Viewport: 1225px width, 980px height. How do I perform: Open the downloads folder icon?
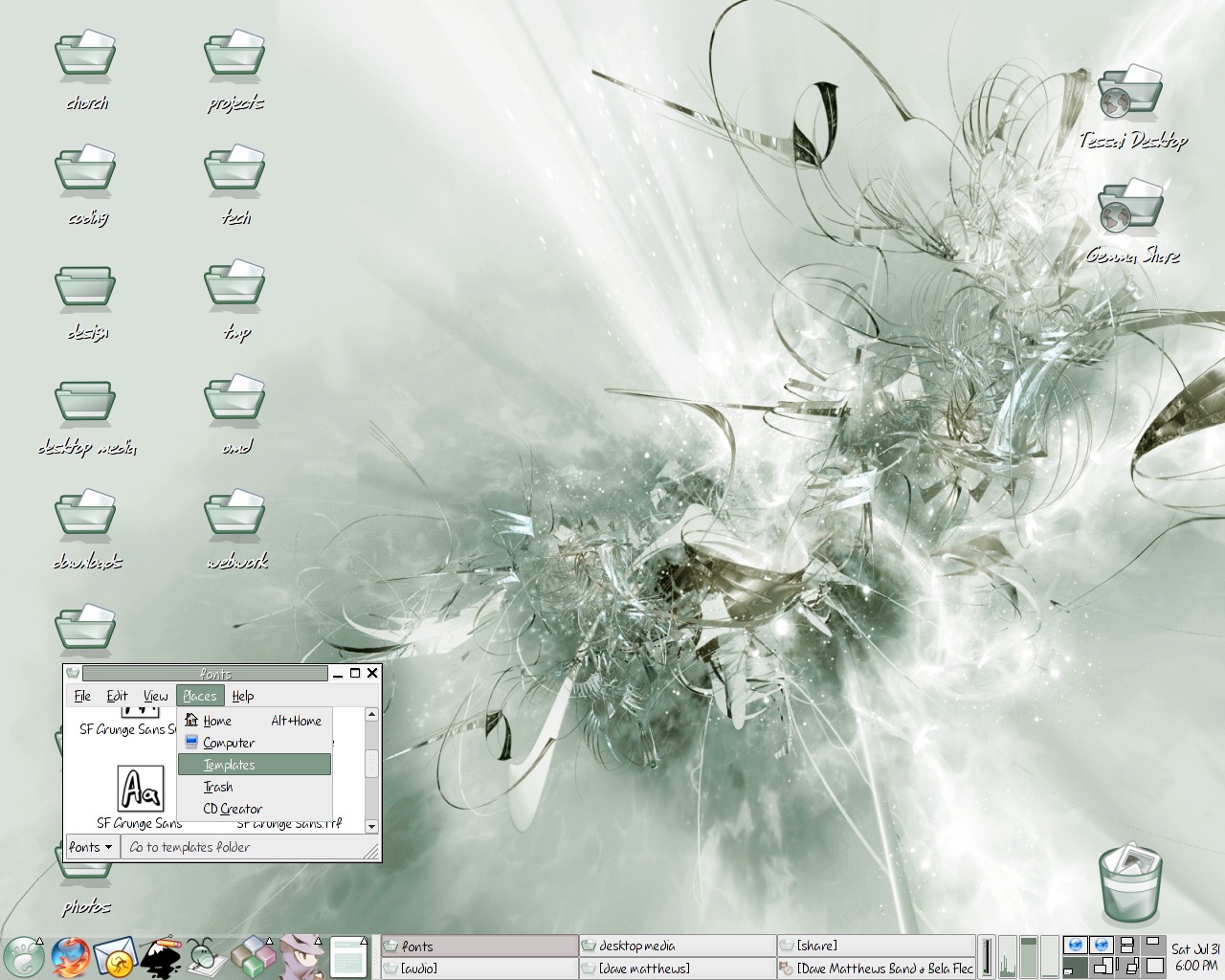(85, 514)
